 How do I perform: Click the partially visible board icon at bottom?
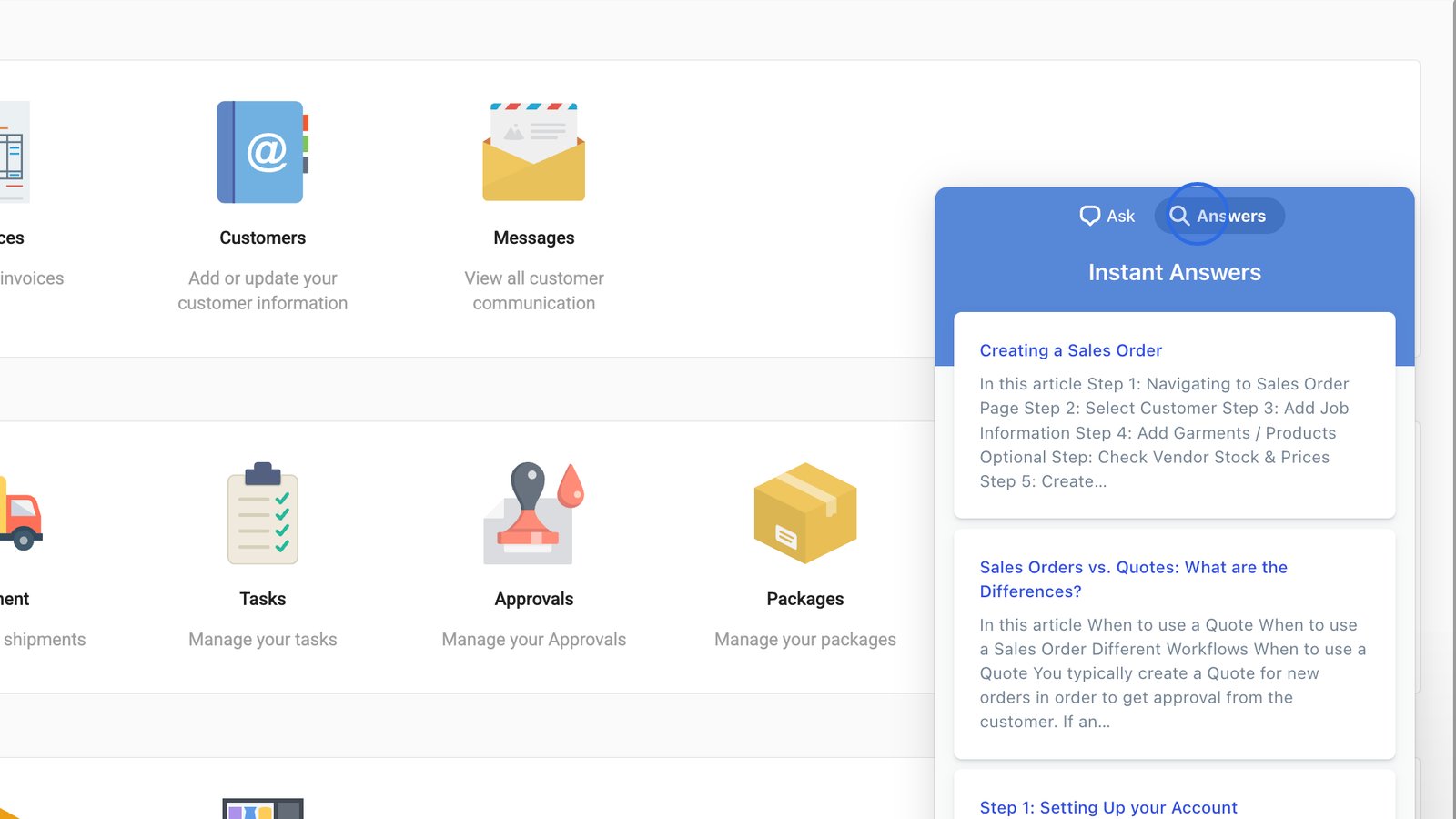pos(262,808)
